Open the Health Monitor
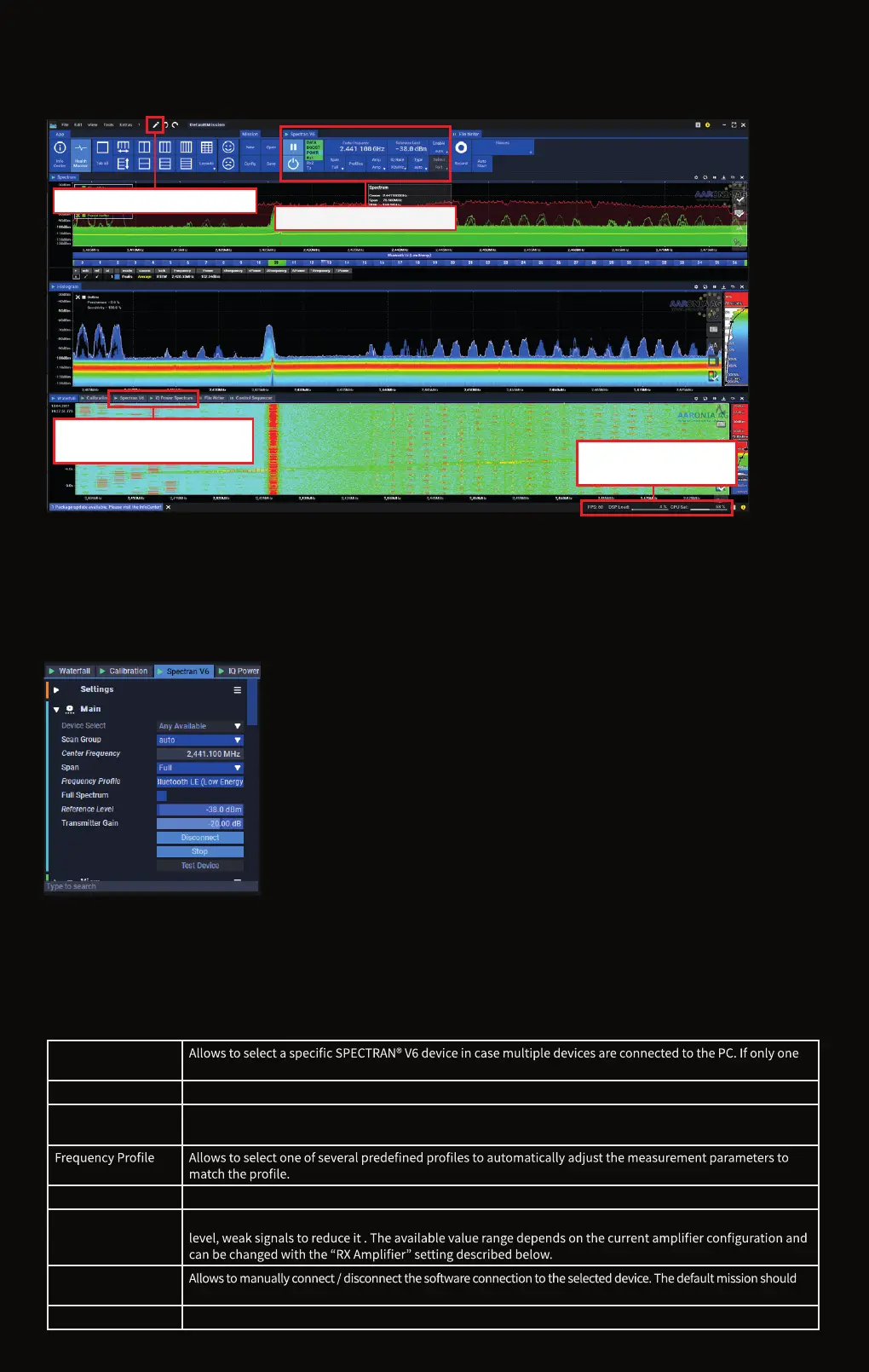The height and width of the screenshot is (1372, 869). click(x=81, y=155)
